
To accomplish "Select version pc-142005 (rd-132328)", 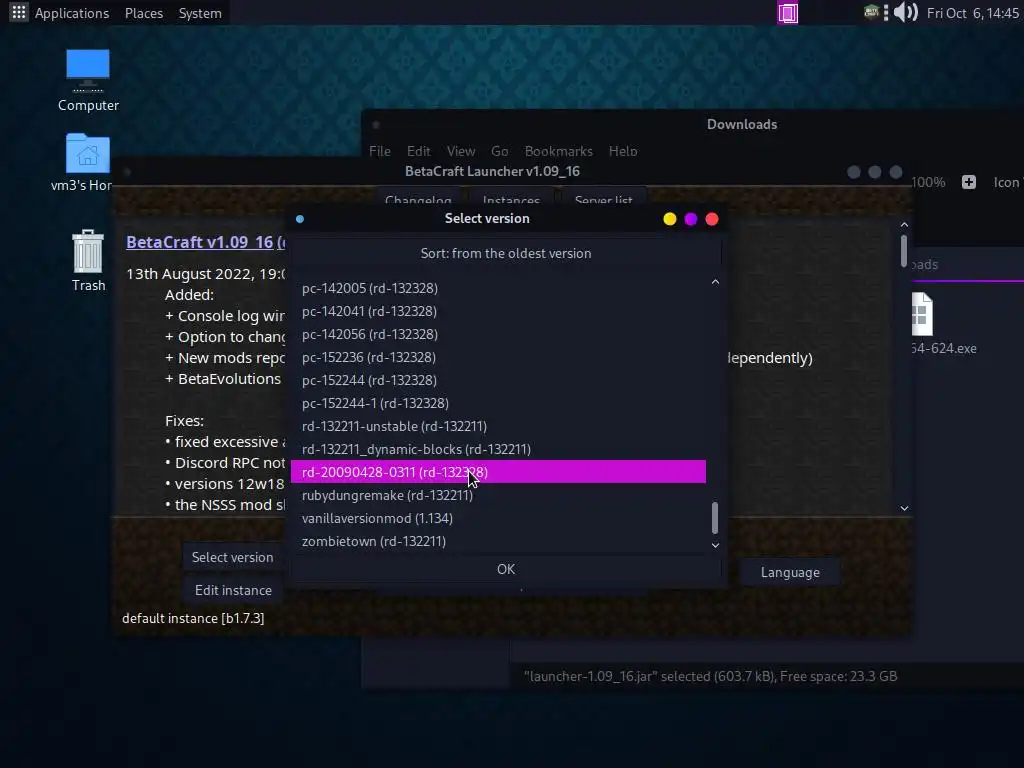I will [x=498, y=288].
